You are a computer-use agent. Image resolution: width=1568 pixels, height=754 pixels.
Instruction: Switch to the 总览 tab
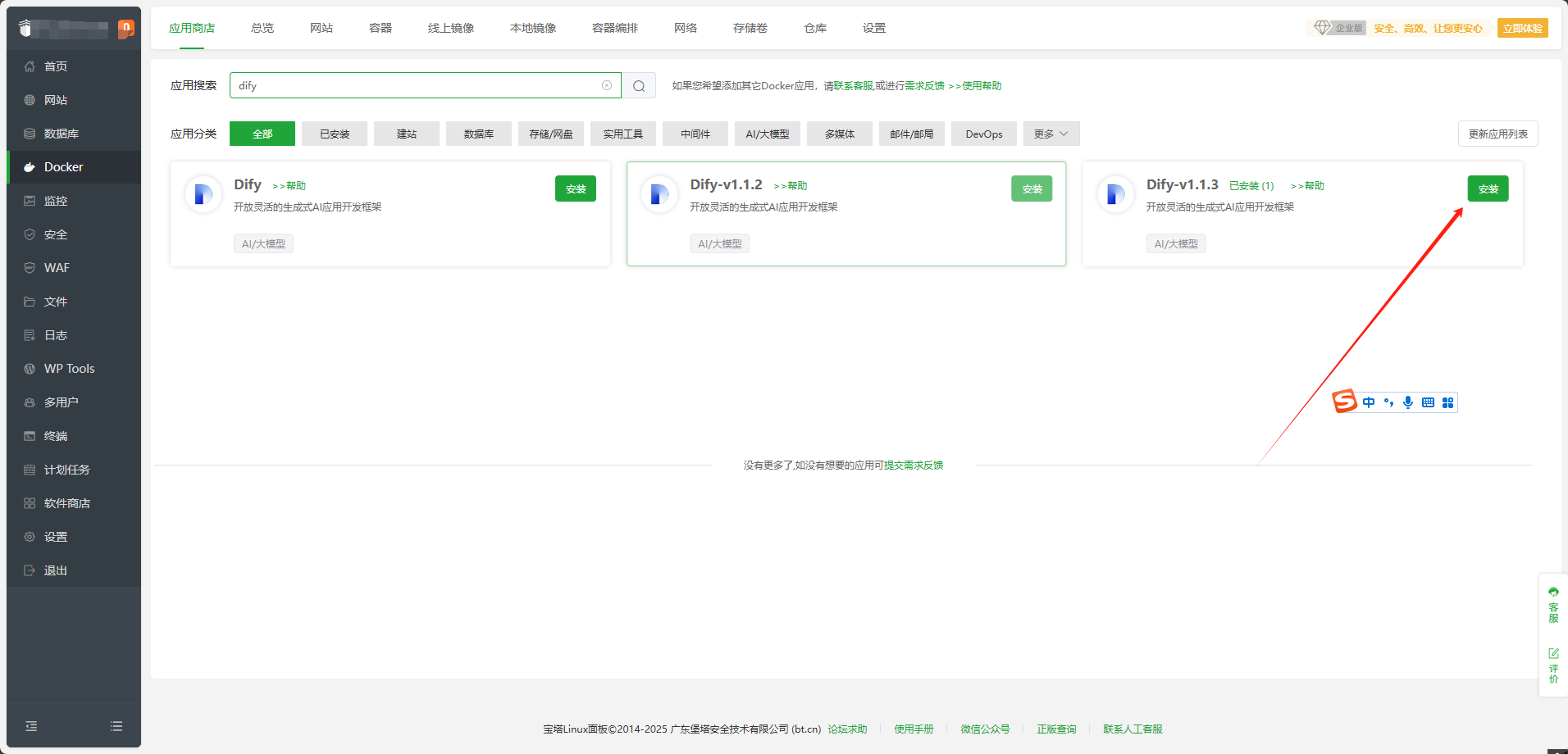point(262,28)
